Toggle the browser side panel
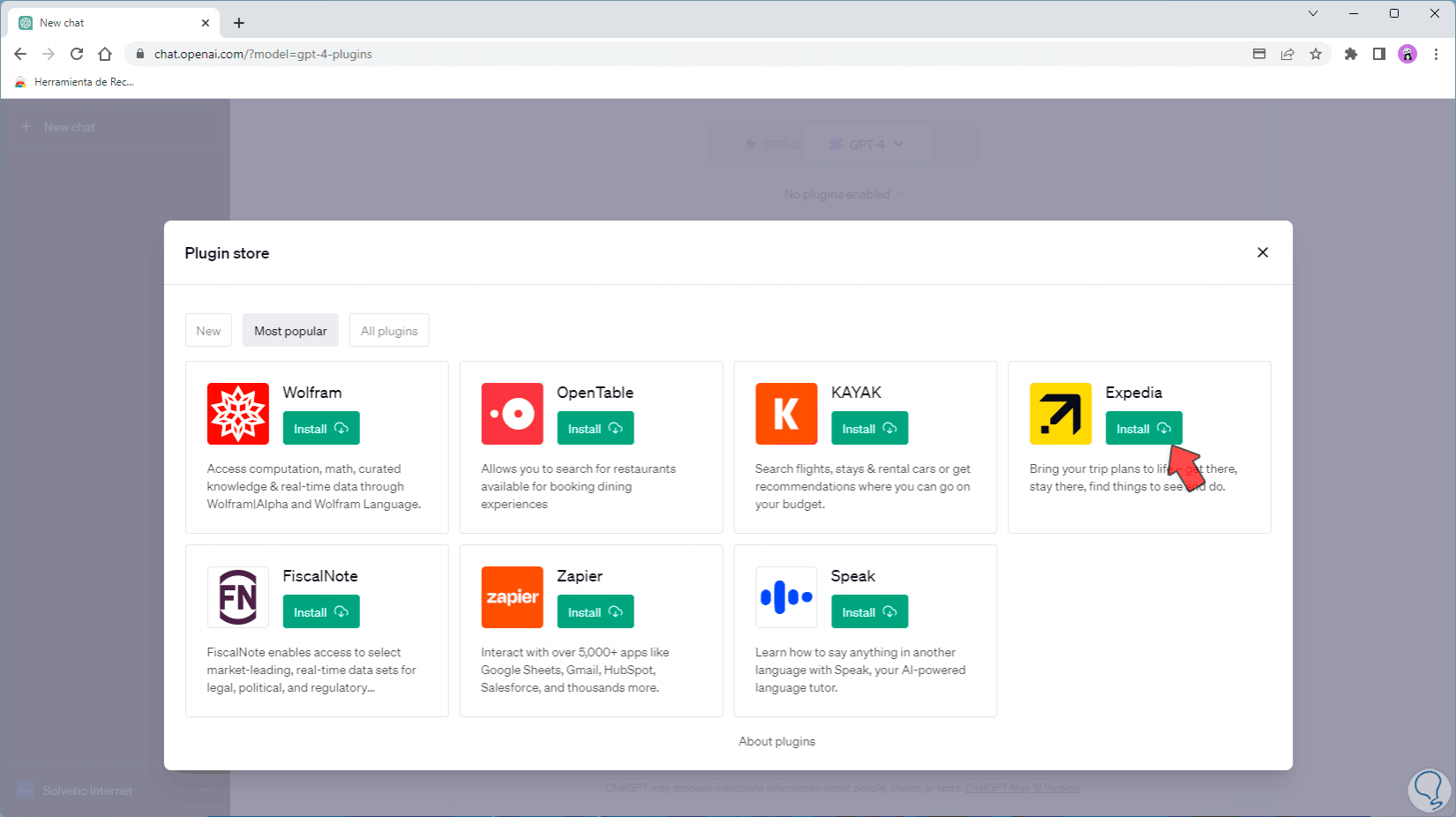 [1379, 54]
